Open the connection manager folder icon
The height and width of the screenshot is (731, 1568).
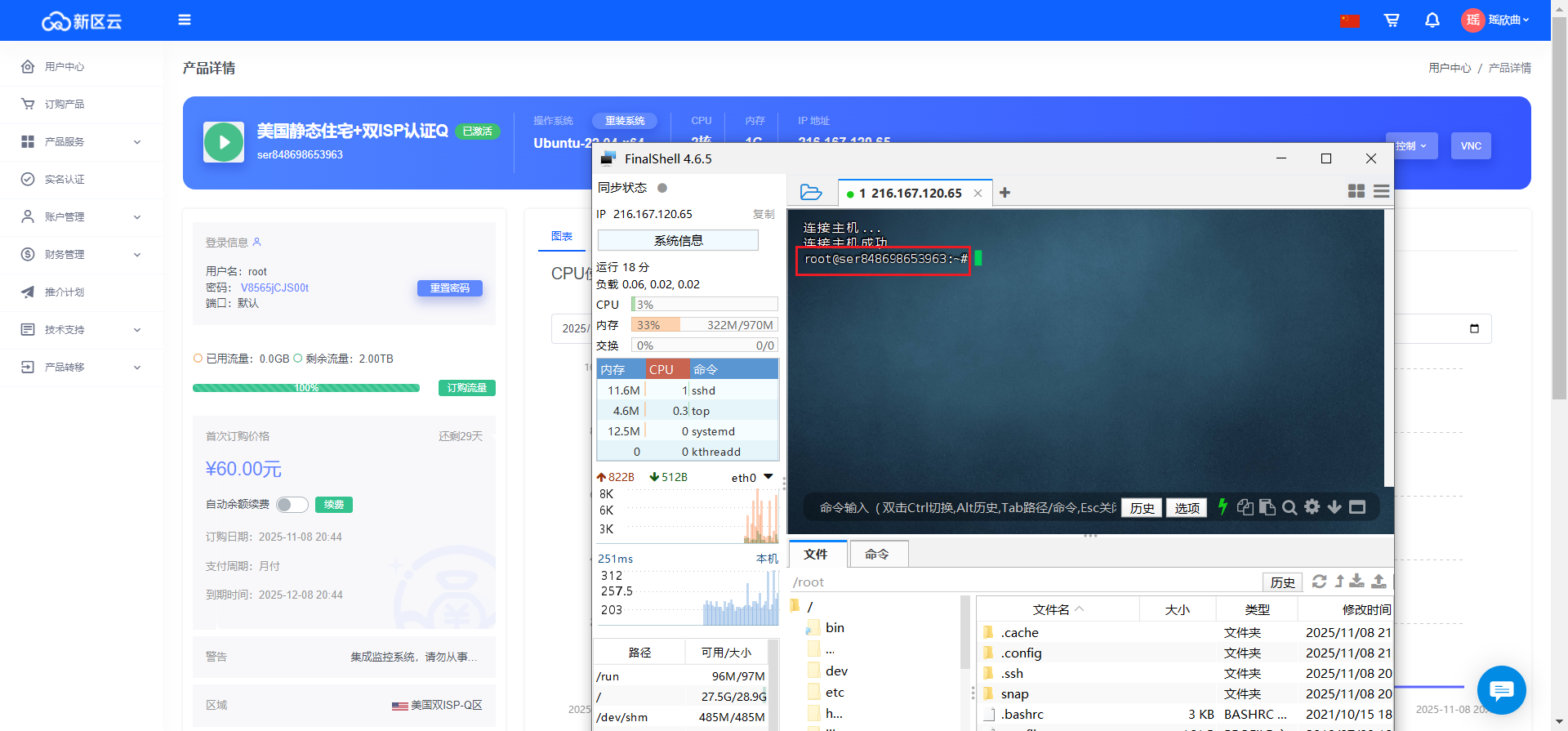[810, 193]
